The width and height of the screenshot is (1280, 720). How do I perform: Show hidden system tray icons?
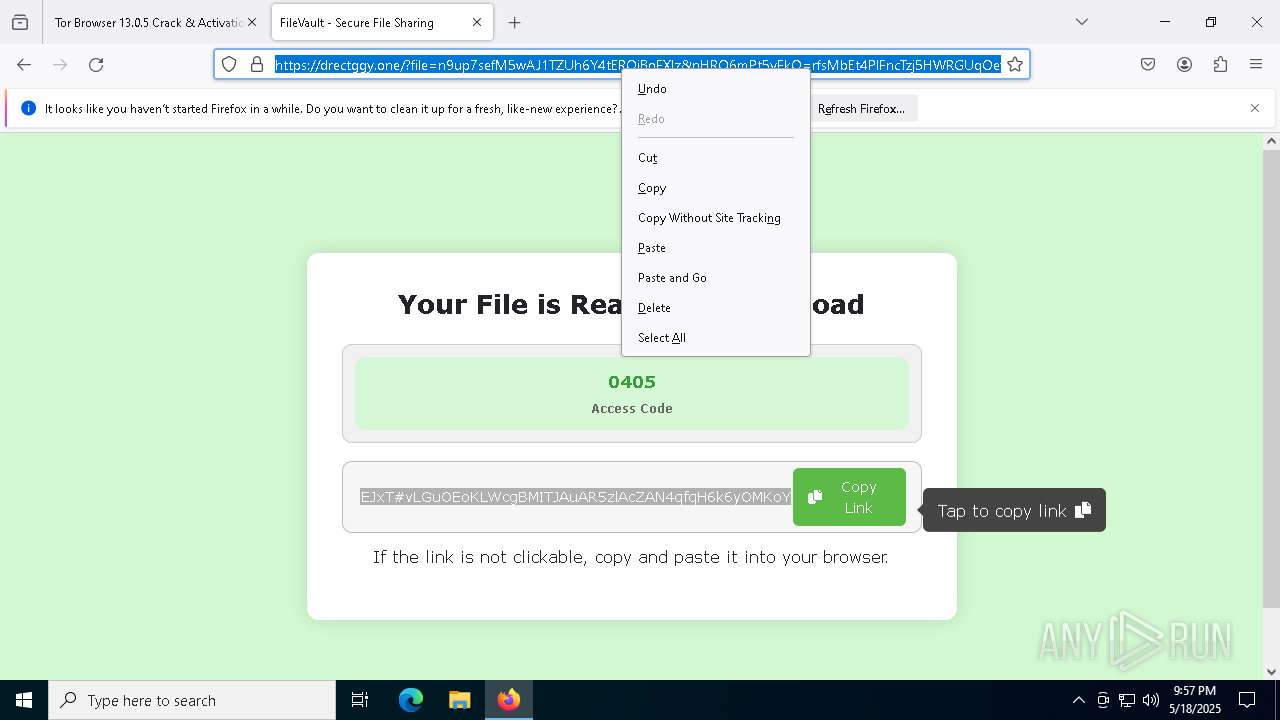(1078, 700)
